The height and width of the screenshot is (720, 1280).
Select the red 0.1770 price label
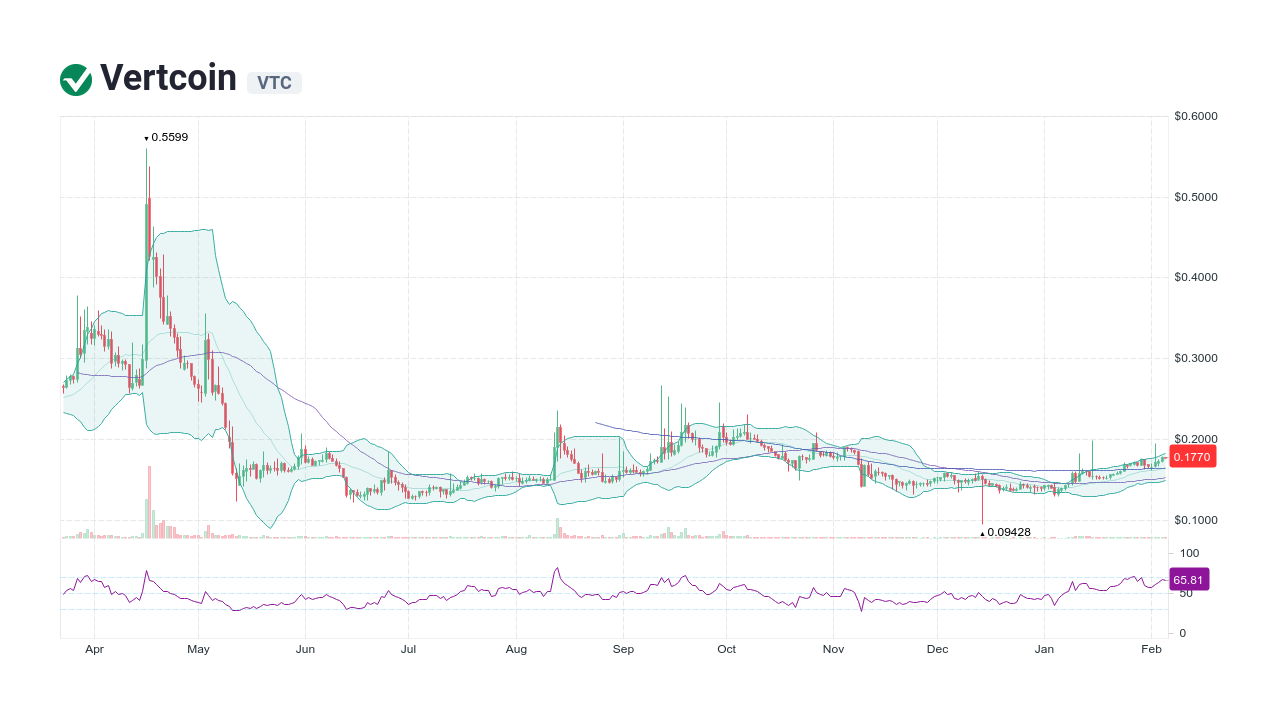(1192, 457)
